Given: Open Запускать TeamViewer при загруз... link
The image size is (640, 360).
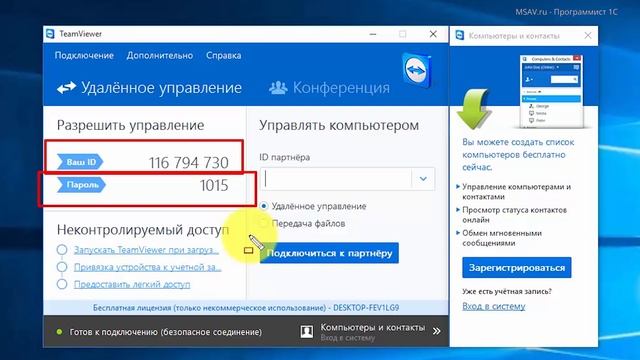Looking at the screenshot, I should click(x=146, y=250).
